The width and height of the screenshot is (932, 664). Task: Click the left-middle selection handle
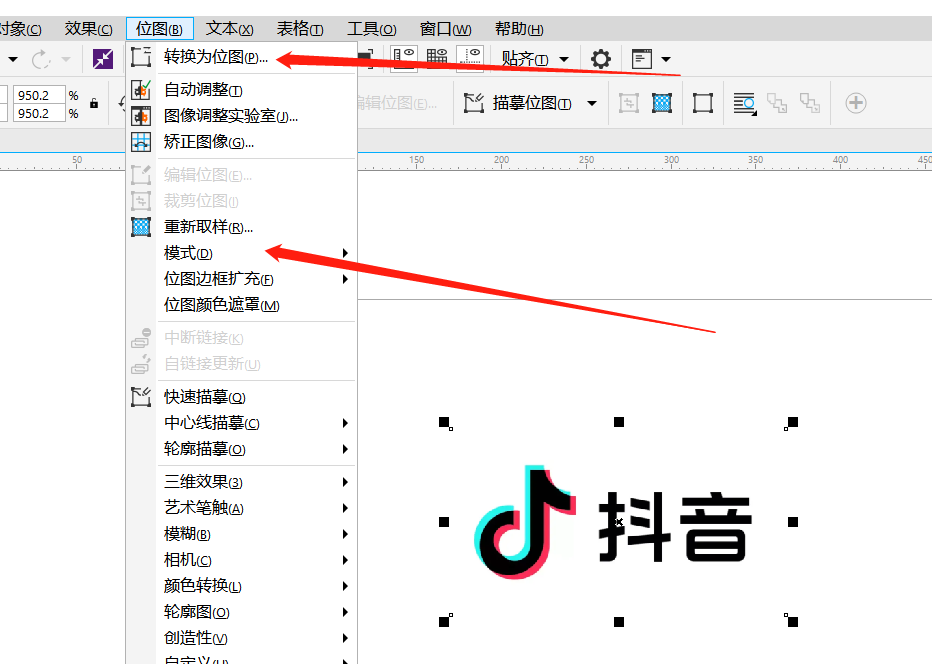point(444,522)
